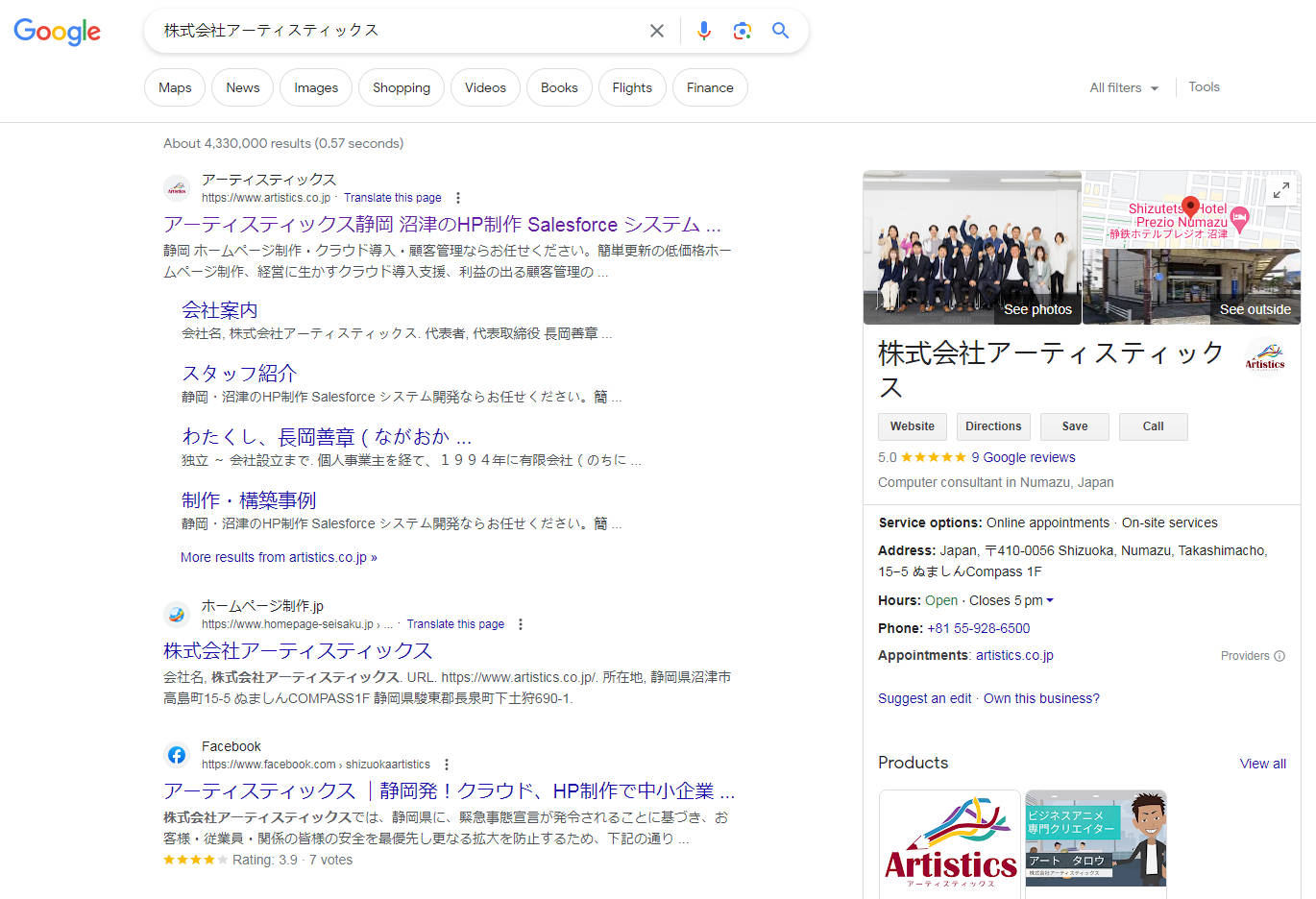This screenshot has width=1316, height=899.
Task: Open options menu for Facebook result
Action: [x=447, y=765]
